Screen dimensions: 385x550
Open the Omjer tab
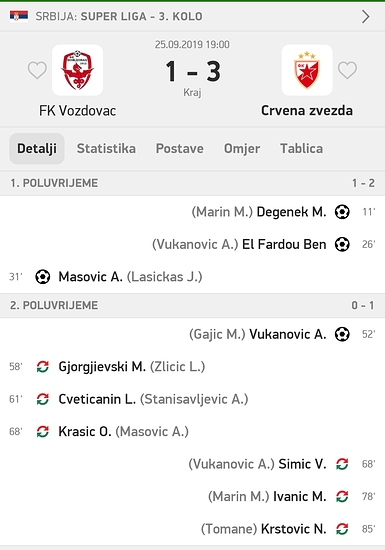click(x=242, y=148)
